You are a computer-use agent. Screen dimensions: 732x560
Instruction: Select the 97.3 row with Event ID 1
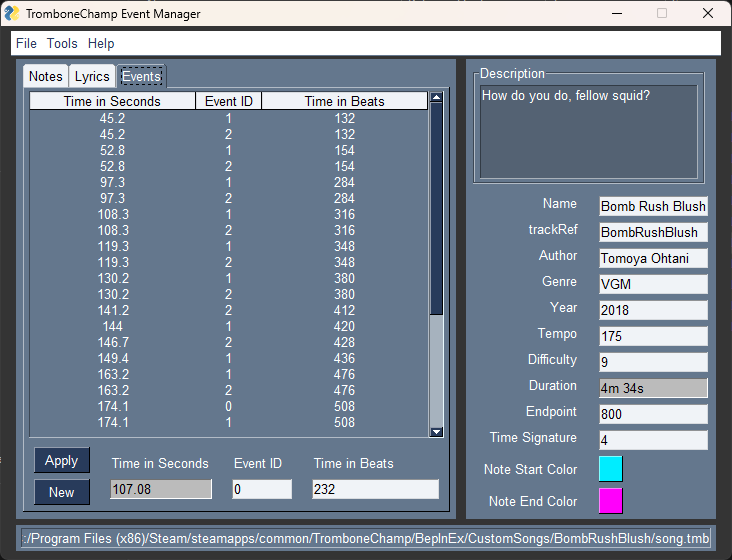[x=228, y=182]
